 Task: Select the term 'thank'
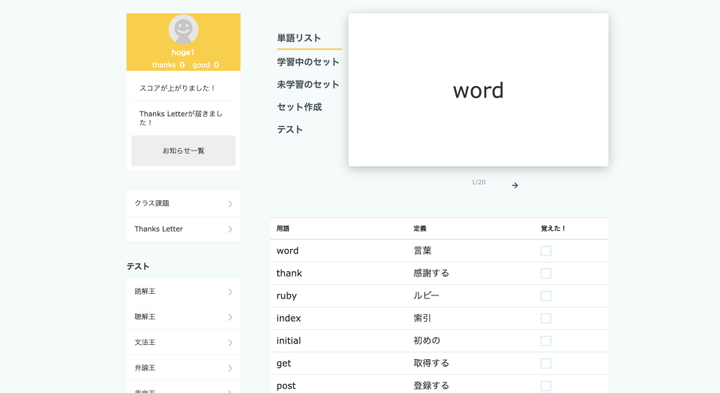coord(289,273)
